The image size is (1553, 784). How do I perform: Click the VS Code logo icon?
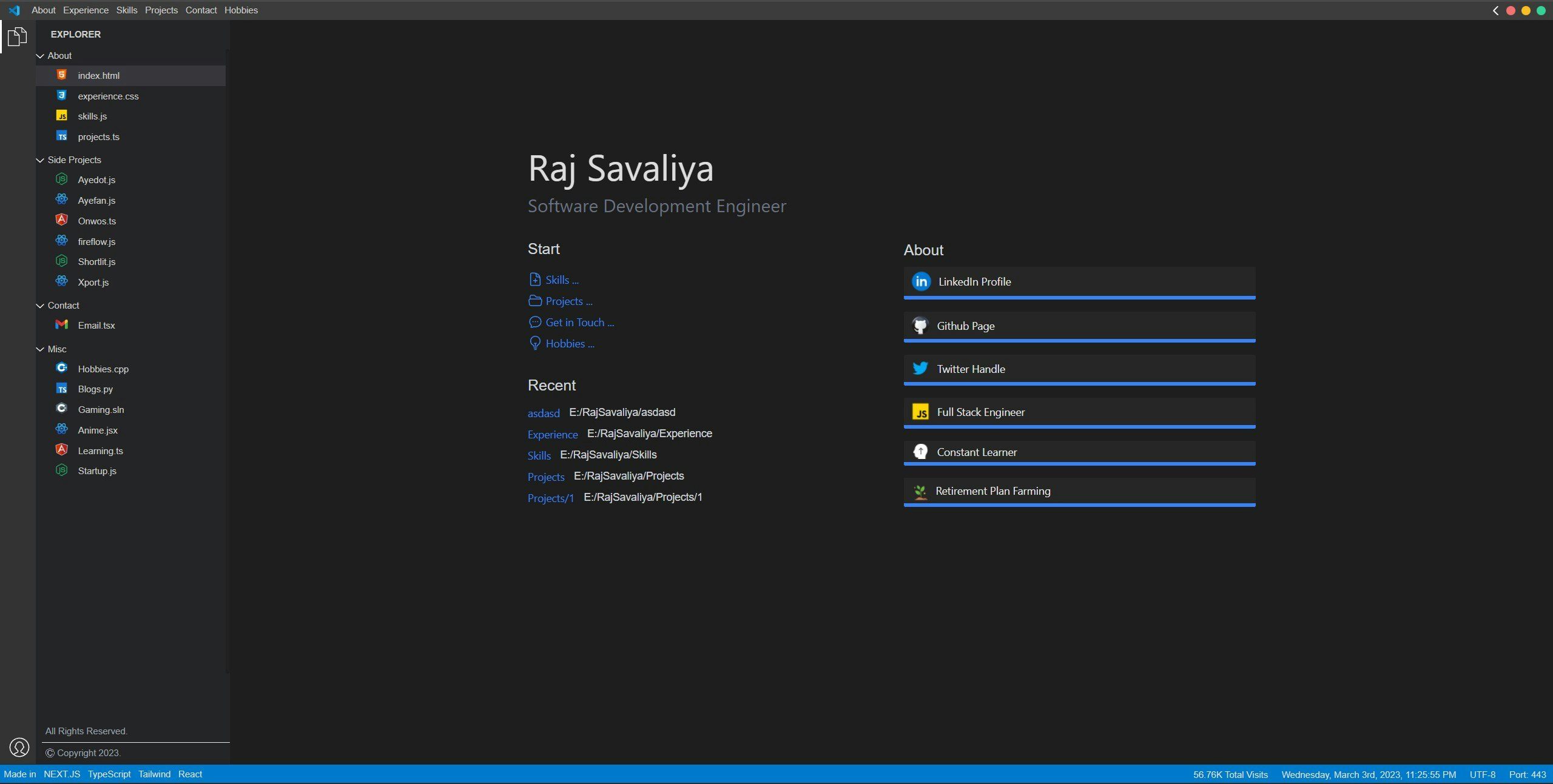14,10
